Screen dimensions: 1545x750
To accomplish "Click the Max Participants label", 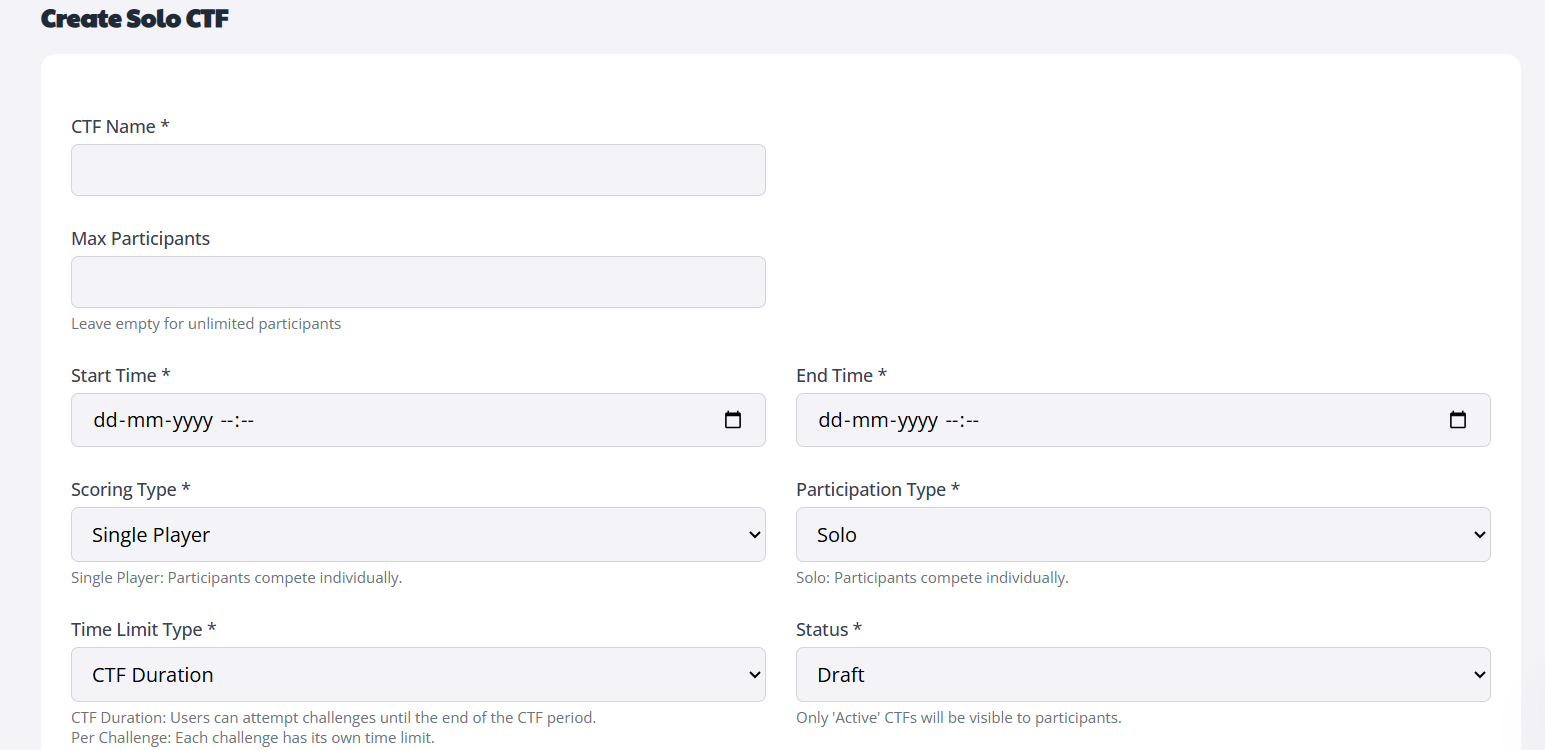I will coord(140,238).
